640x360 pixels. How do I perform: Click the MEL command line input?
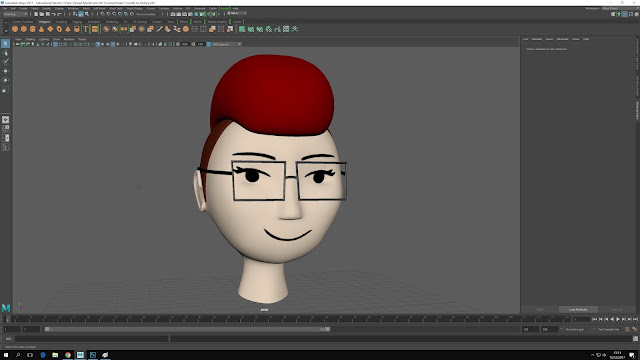point(91,338)
